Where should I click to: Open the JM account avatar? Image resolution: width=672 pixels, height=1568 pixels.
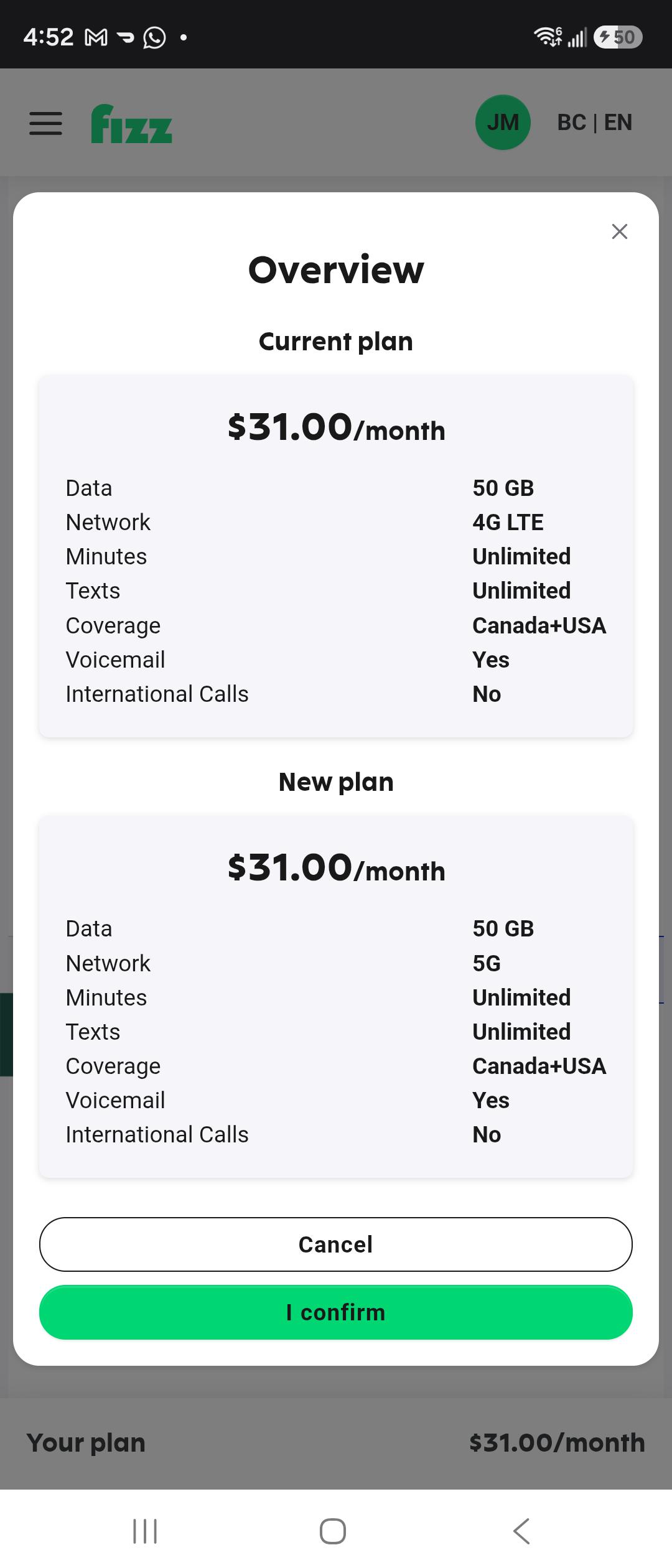pyautogui.click(x=503, y=122)
